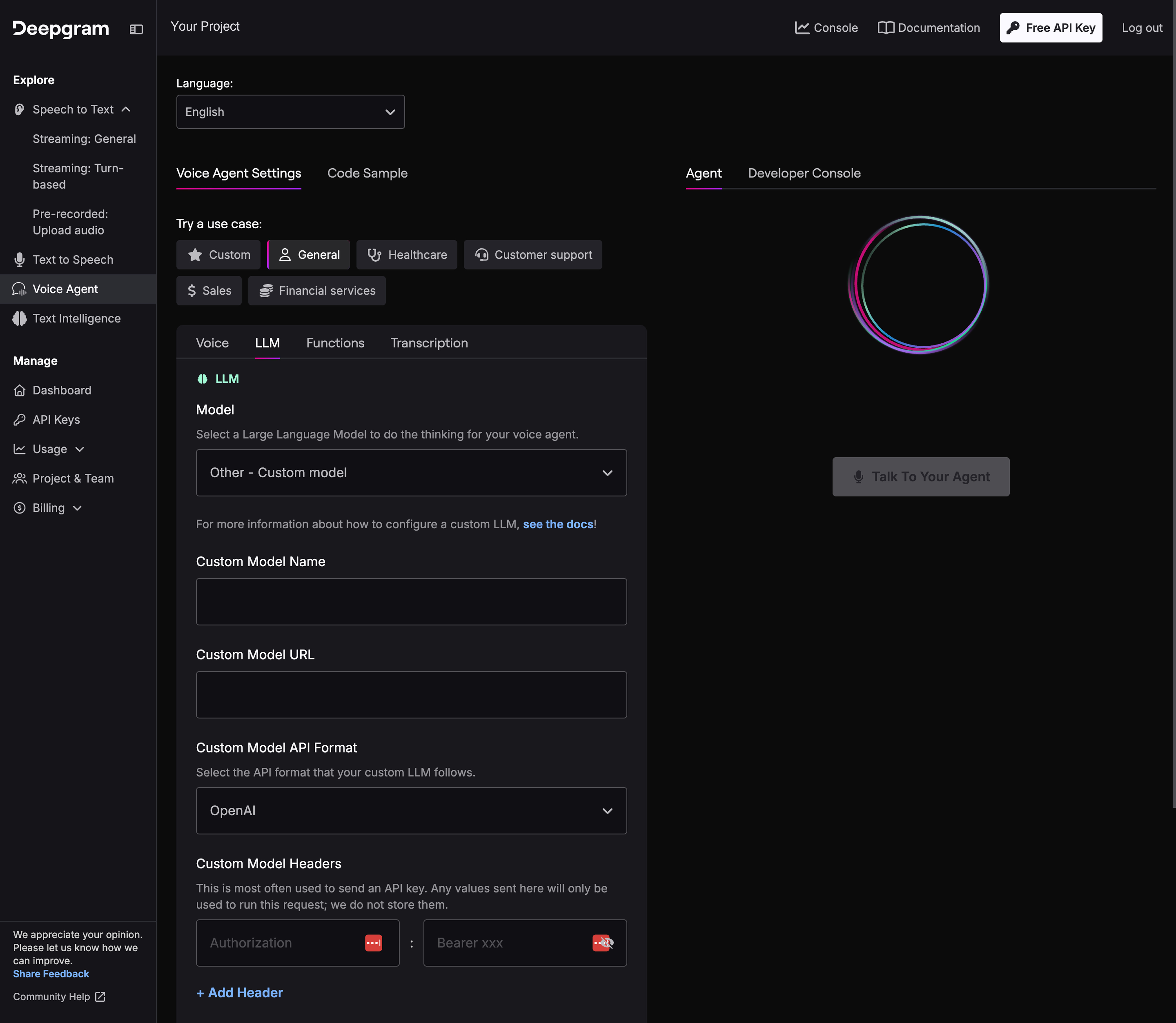Get a Free API Key
1176x1023 pixels.
pyautogui.click(x=1051, y=28)
